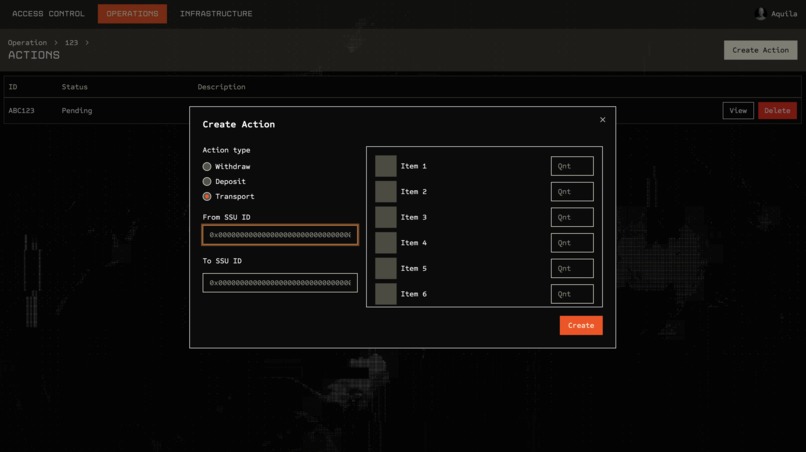Click the Pending status cell
This screenshot has width=806, height=452.
coord(77,111)
